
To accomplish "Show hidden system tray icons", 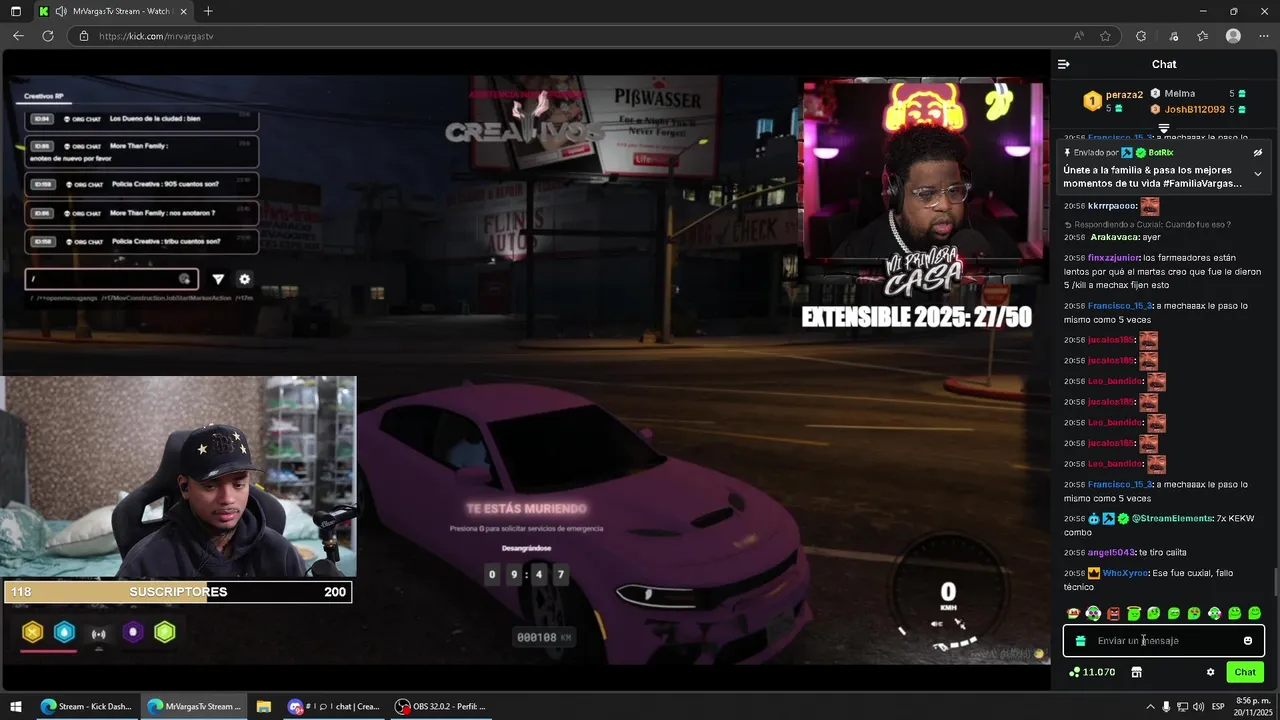I will point(1150,706).
